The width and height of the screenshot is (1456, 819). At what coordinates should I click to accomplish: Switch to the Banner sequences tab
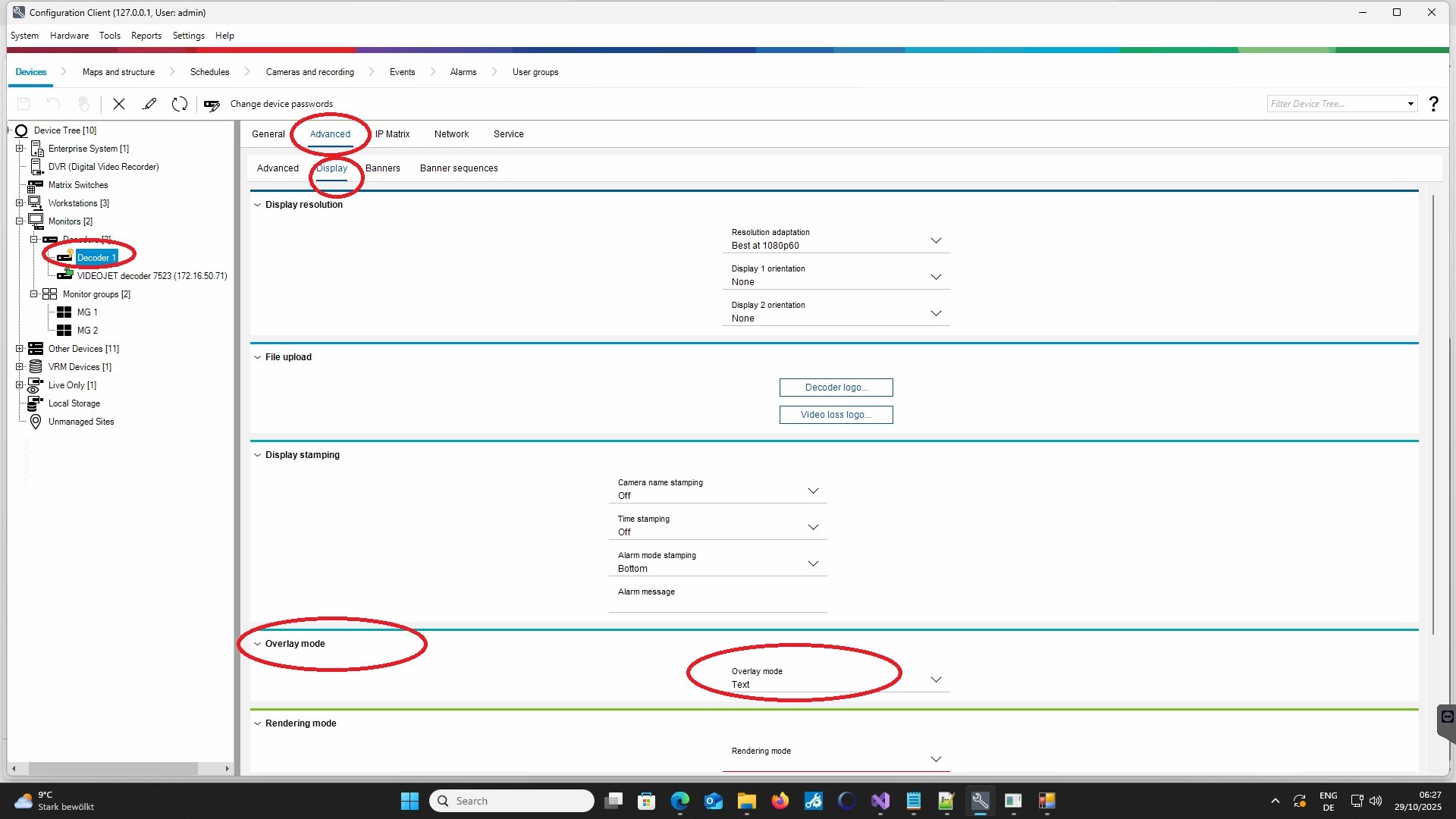point(458,168)
